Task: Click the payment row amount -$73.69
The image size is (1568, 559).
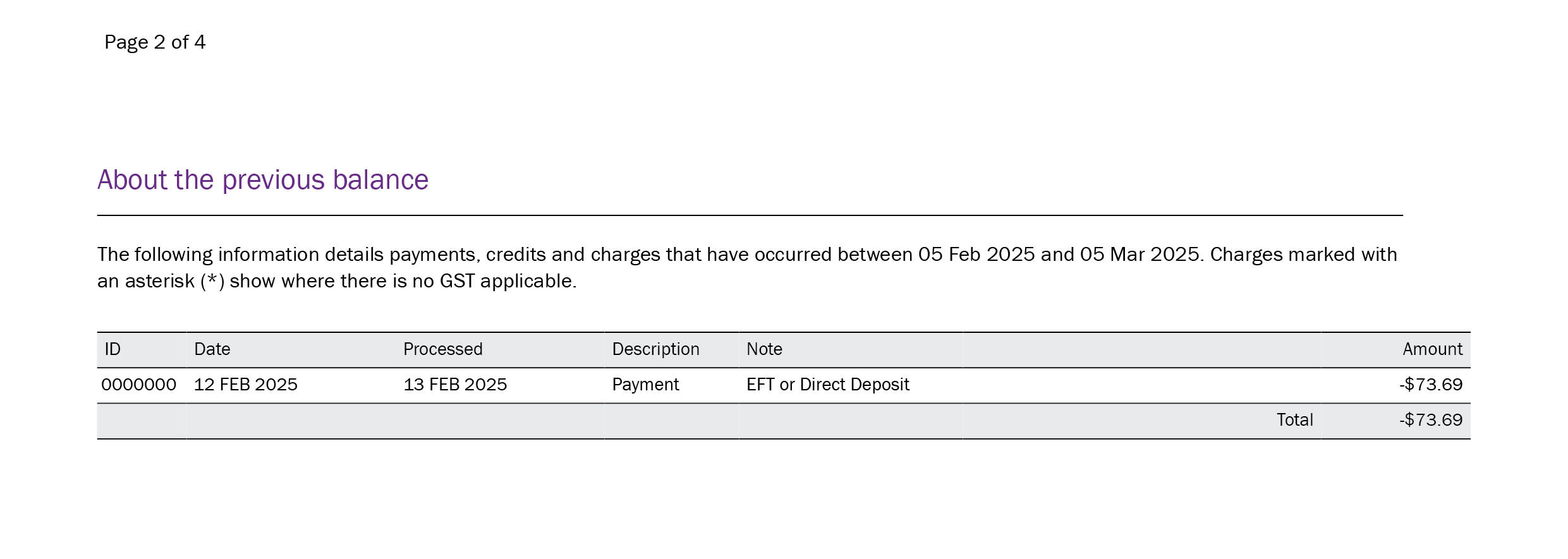Action: 1431,385
